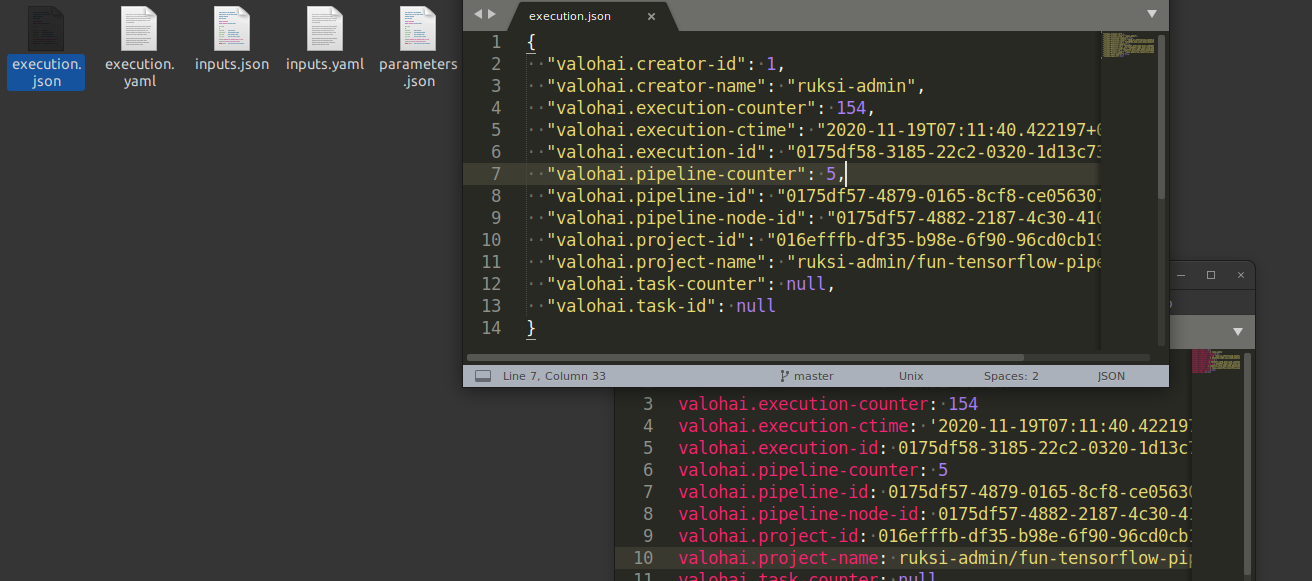Click the minimap in the front editor
The image size is (1312, 581).
[1127, 45]
